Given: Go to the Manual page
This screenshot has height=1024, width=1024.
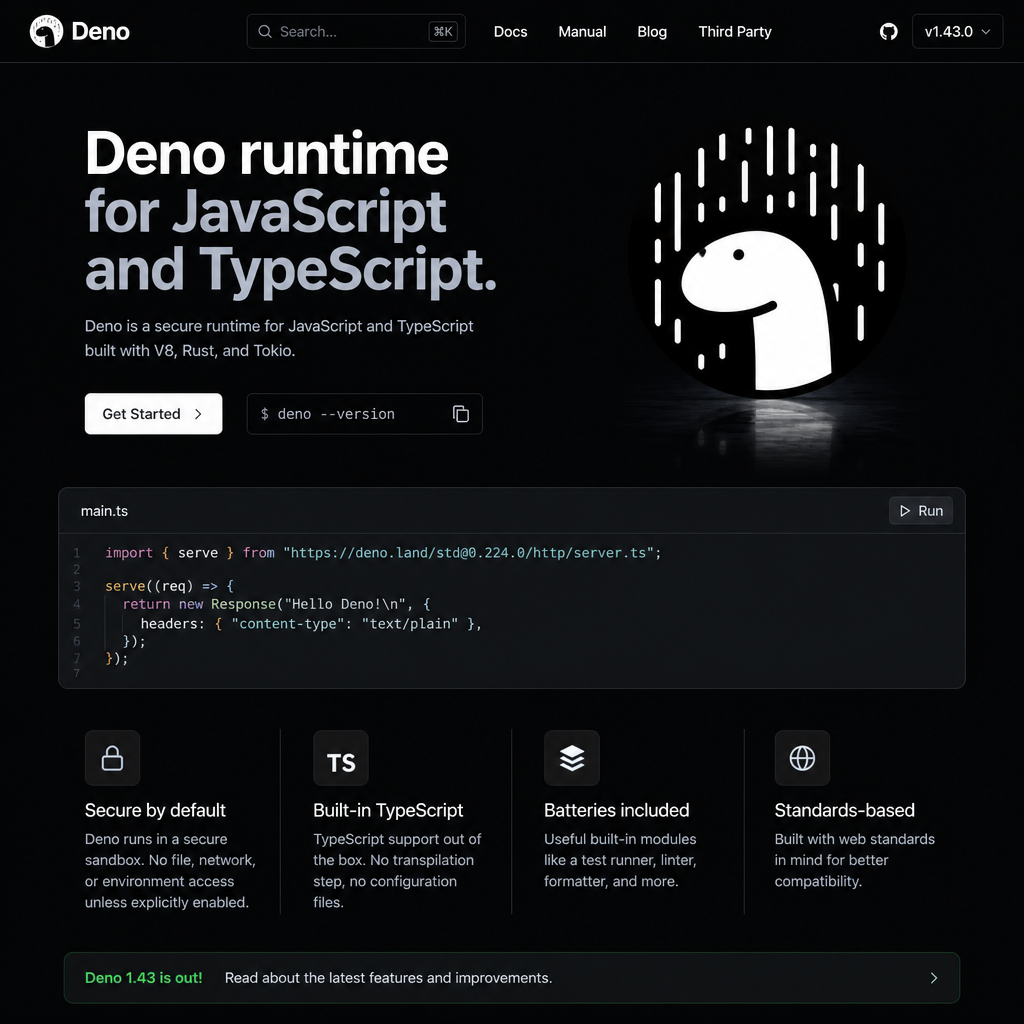Looking at the screenshot, I should pos(582,31).
